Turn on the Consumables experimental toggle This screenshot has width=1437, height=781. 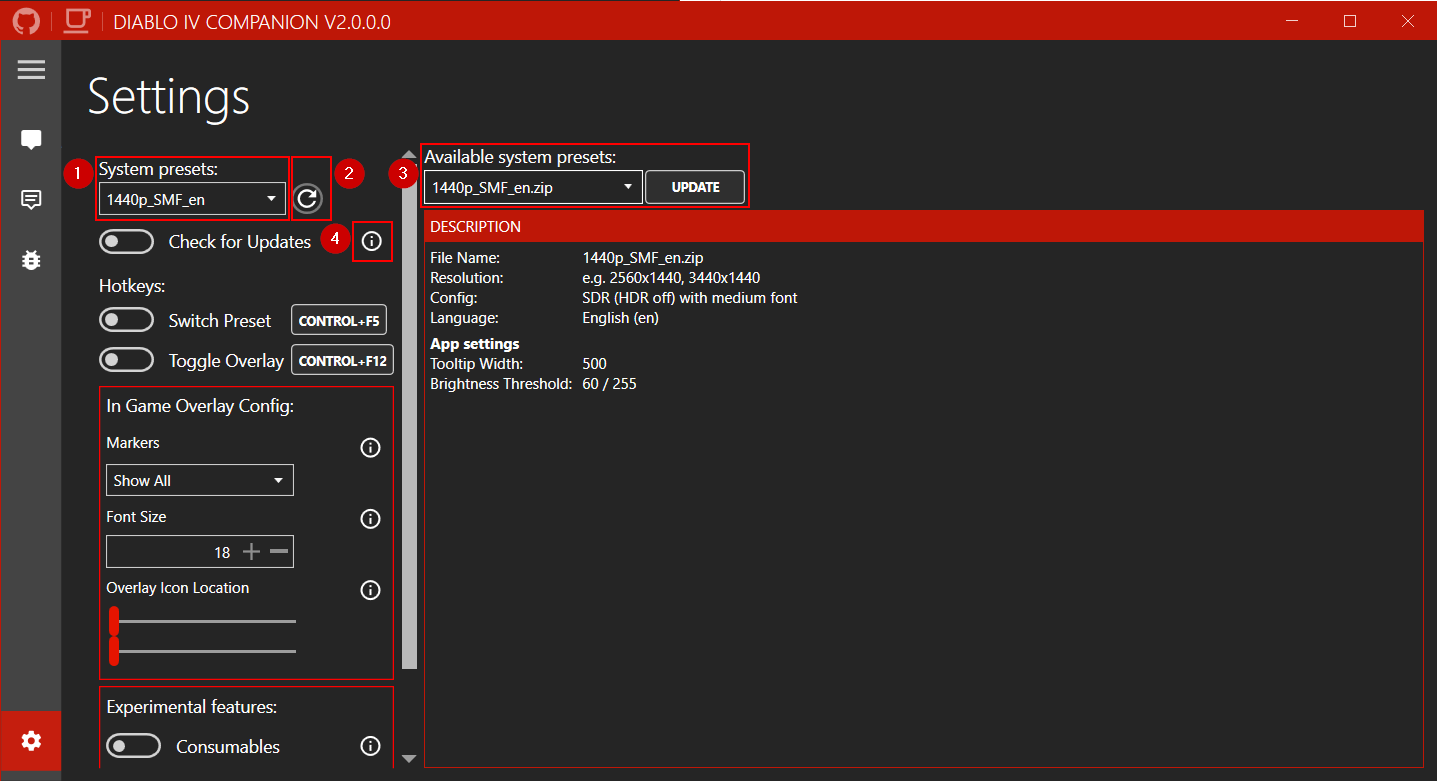coord(134,746)
